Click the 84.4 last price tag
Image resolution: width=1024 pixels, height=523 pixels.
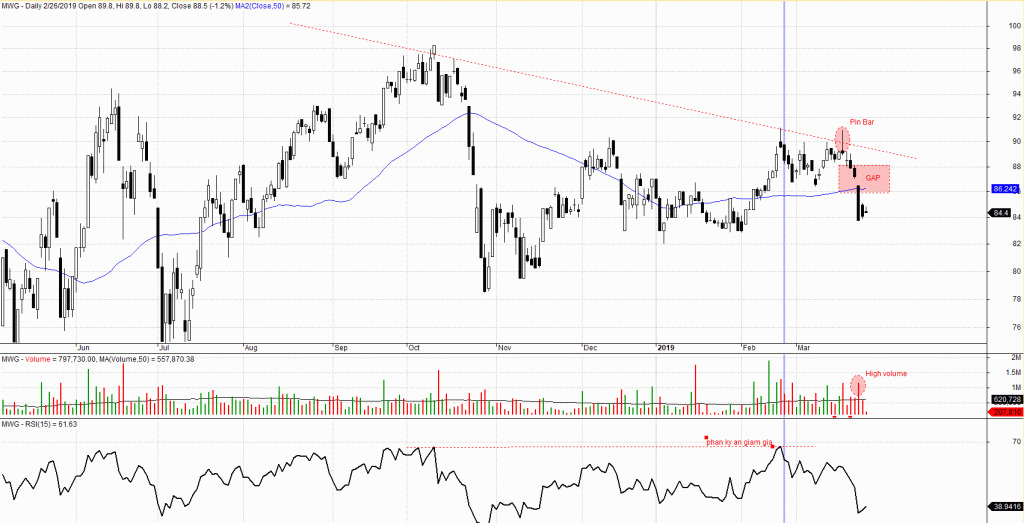pyautogui.click(x=1001, y=213)
